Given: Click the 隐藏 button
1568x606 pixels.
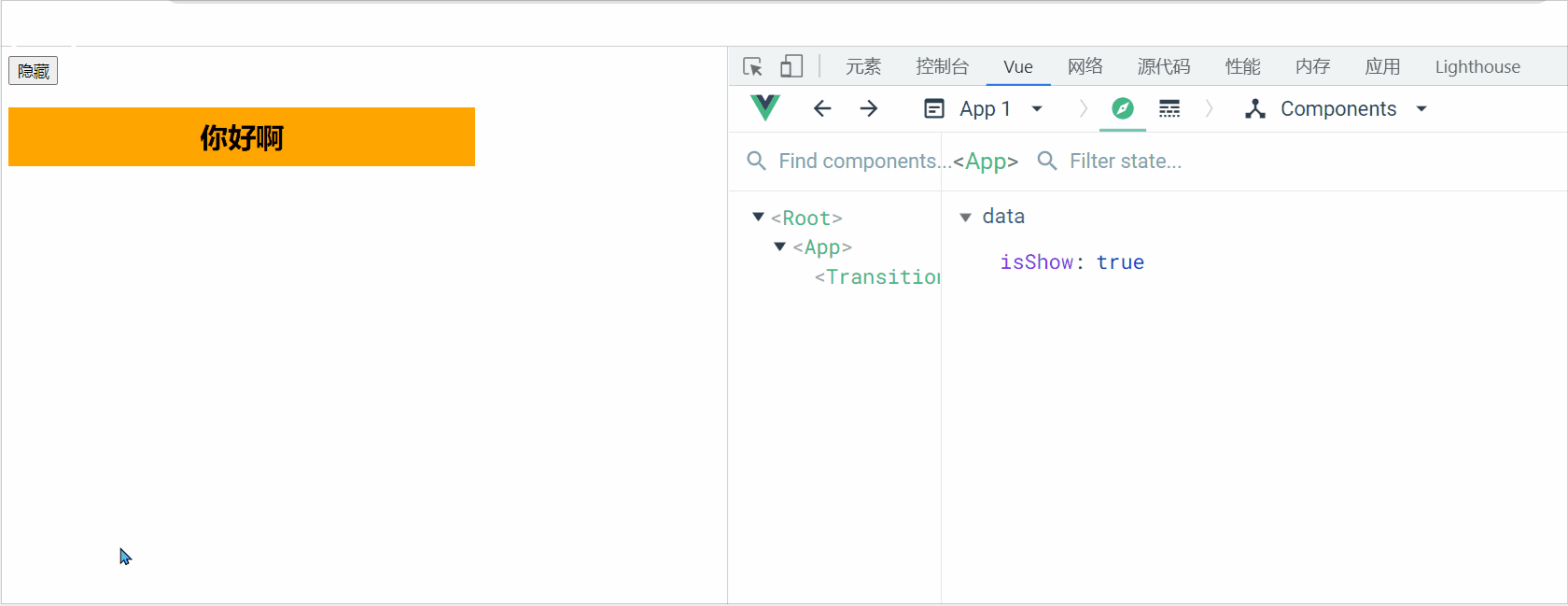Looking at the screenshot, I should coord(34,71).
